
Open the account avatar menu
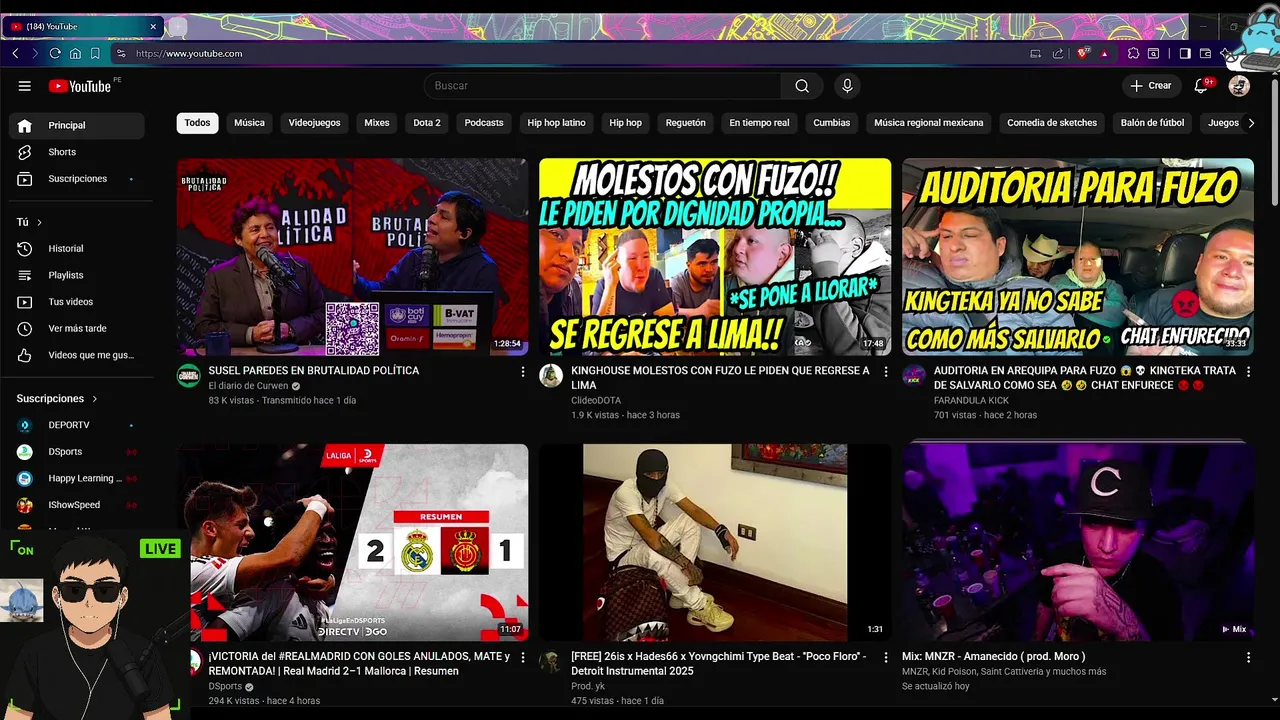coord(1239,86)
